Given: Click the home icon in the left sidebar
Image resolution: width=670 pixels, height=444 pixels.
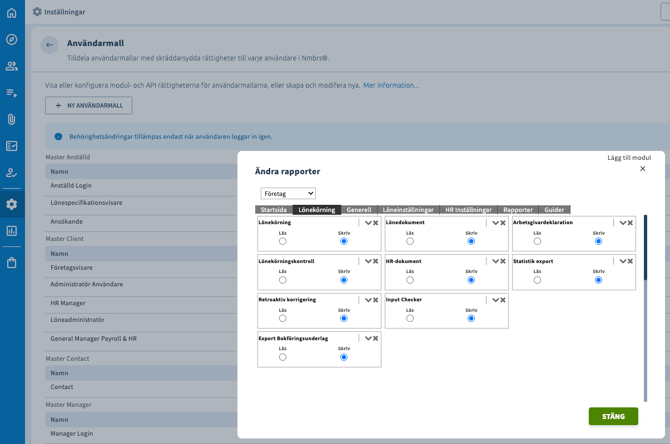Looking at the screenshot, I should pyautogui.click(x=12, y=13).
